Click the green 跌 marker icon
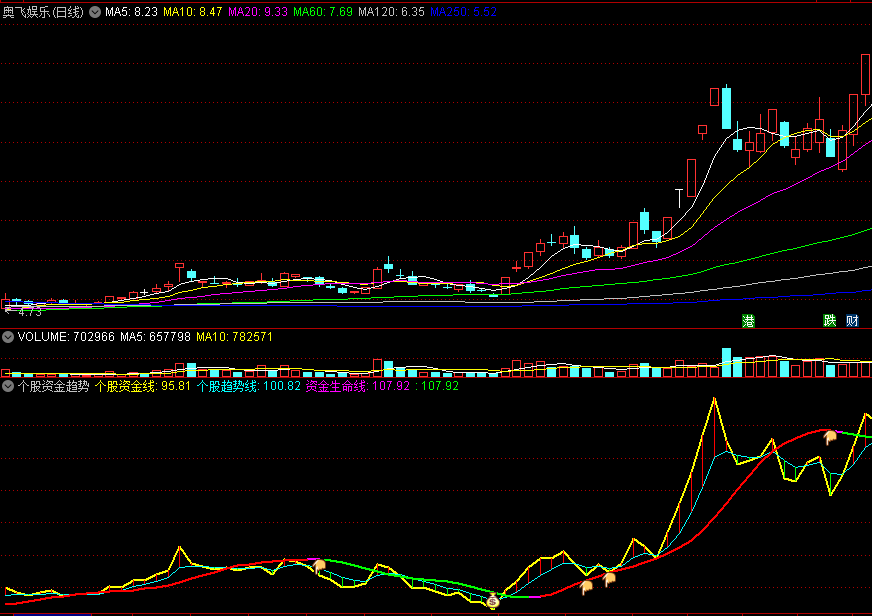 pyautogui.click(x=830, y=320)
